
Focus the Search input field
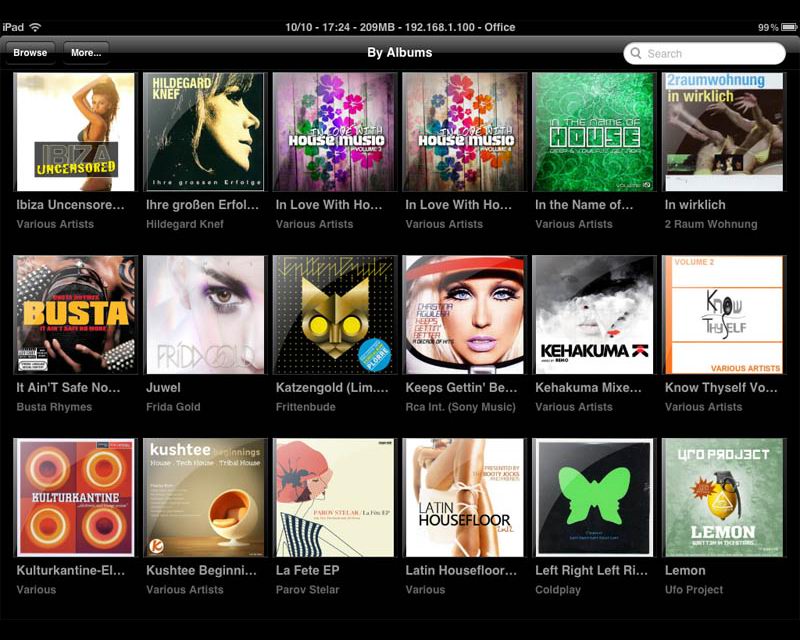[704, 53]
